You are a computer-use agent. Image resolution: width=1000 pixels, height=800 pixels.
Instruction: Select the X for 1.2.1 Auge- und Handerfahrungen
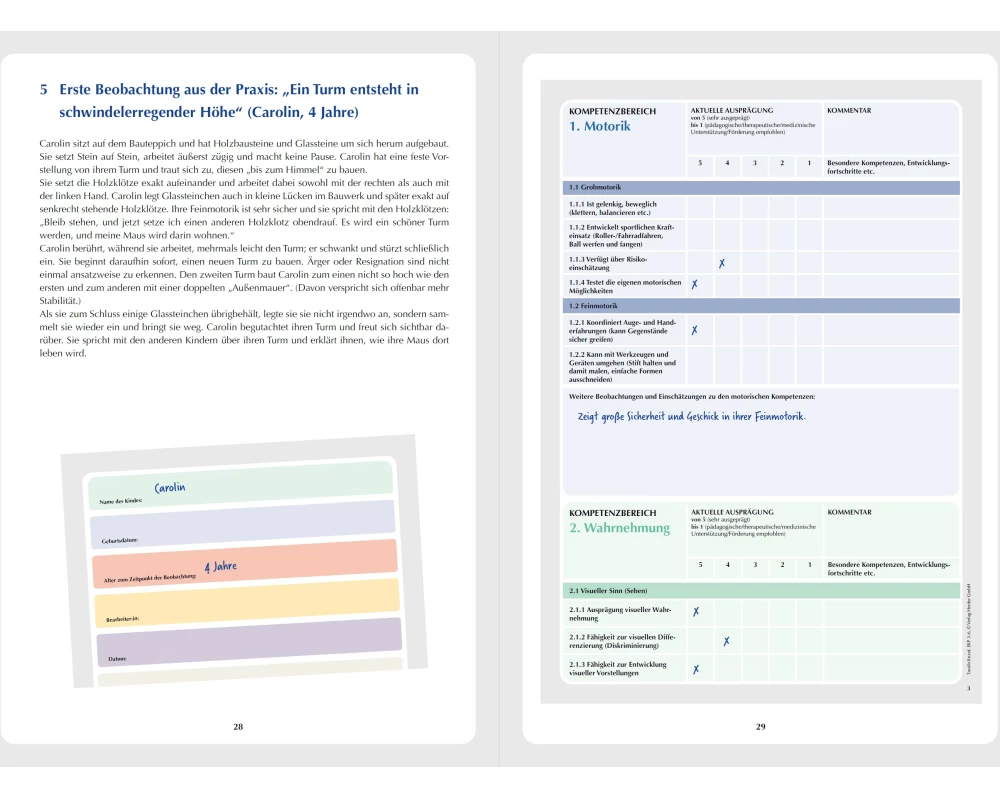[694, 330]
